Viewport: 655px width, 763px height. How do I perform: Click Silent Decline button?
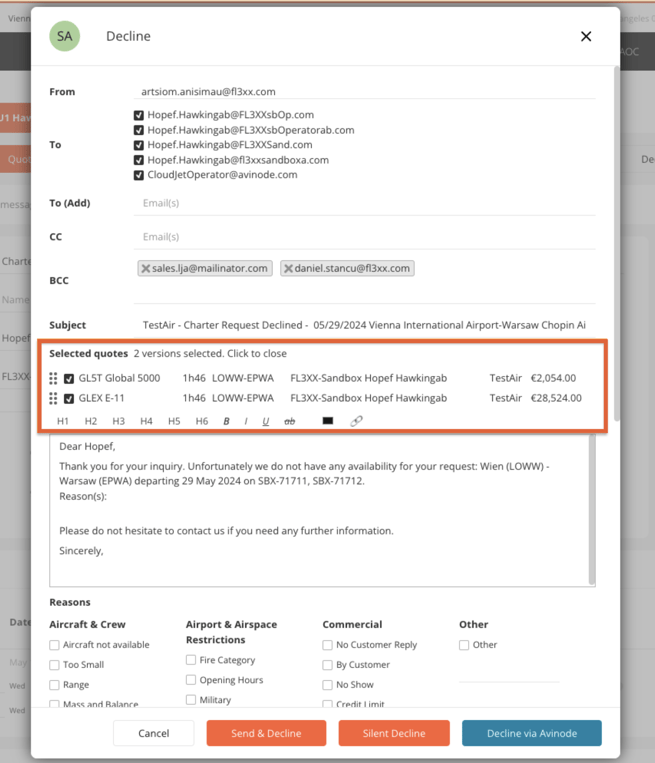tap(394, 733)
